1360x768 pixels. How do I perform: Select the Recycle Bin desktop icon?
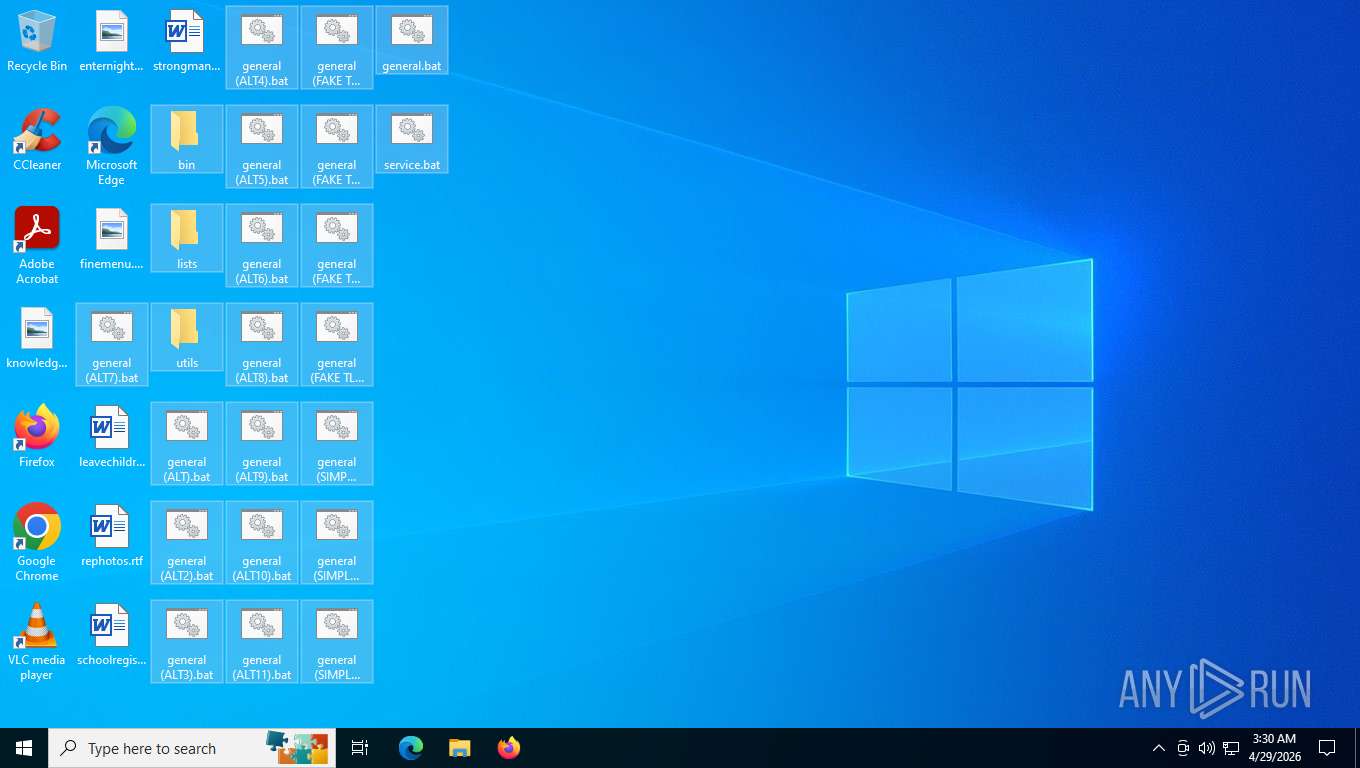click(x=37, y=41)
